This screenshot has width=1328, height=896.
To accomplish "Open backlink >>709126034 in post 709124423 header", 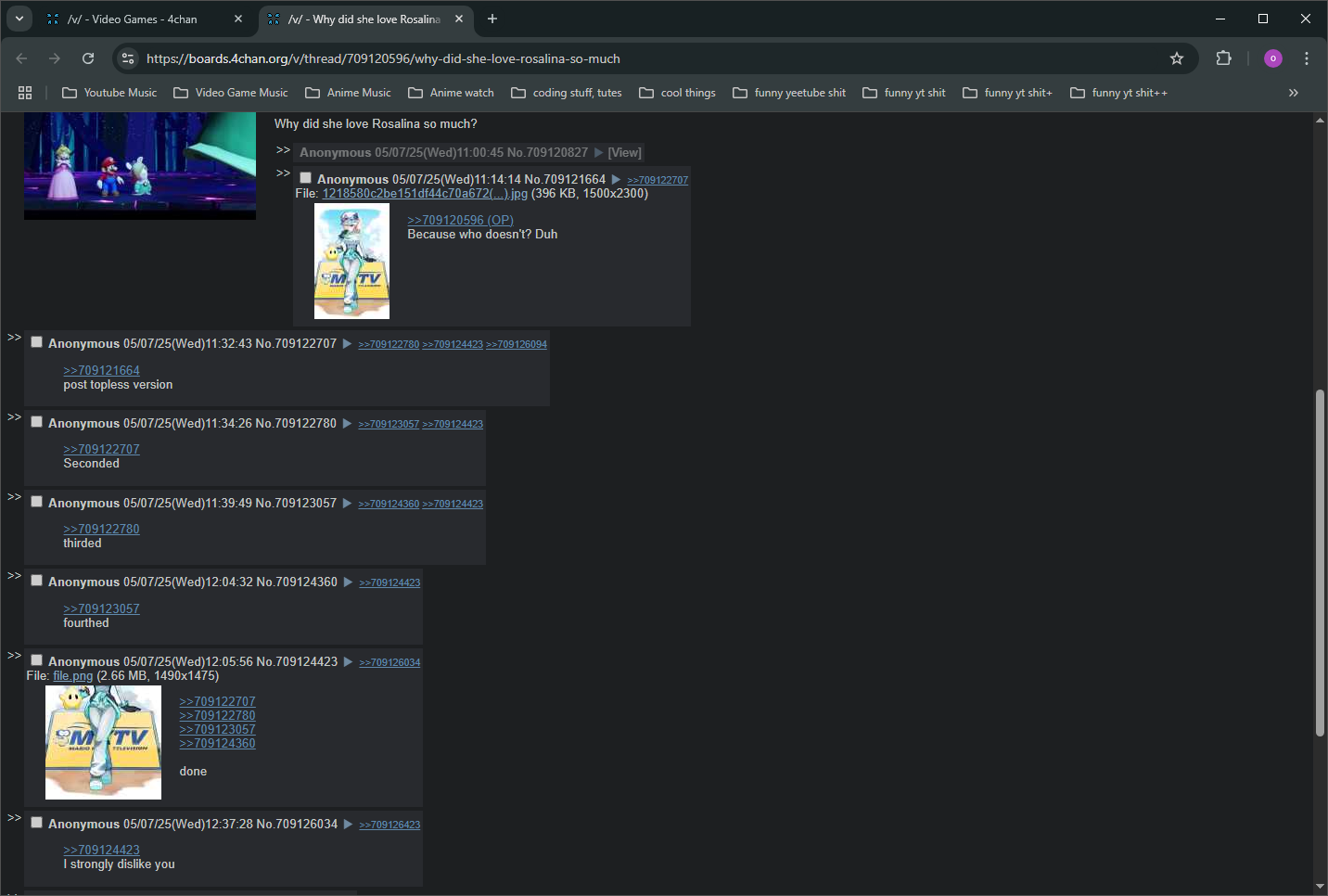I will 389,662.
